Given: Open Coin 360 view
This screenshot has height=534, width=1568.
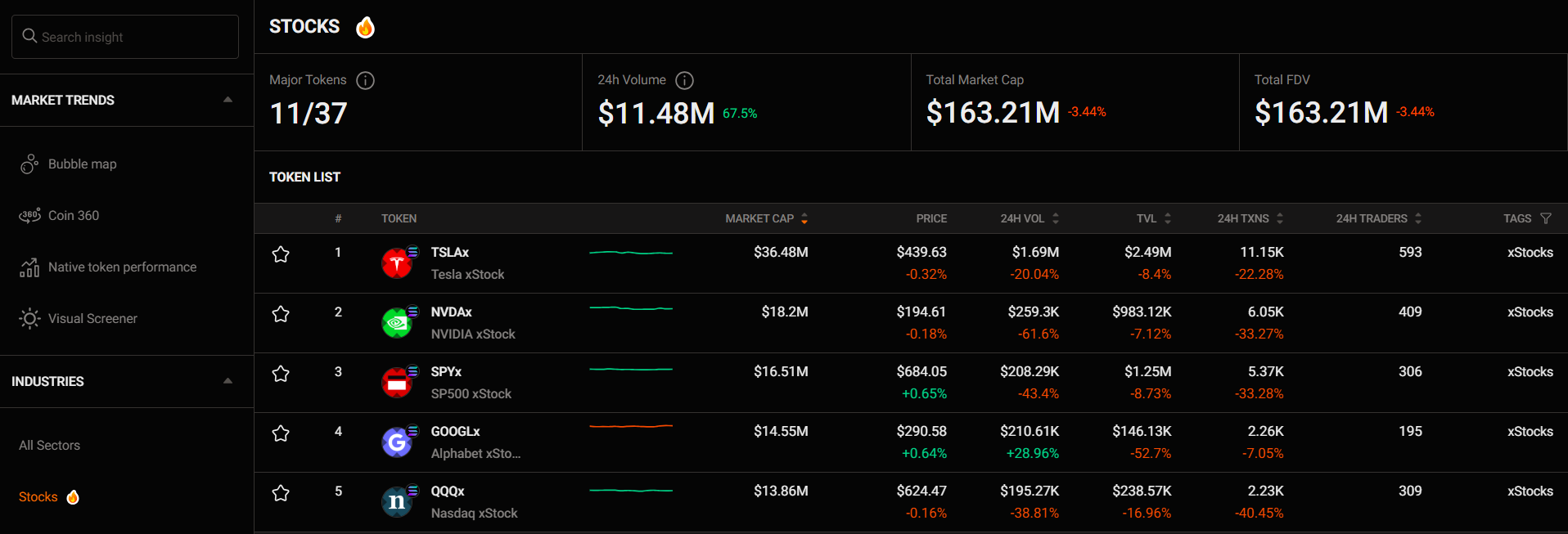Looking at the screenshot, I should [73, 216].
